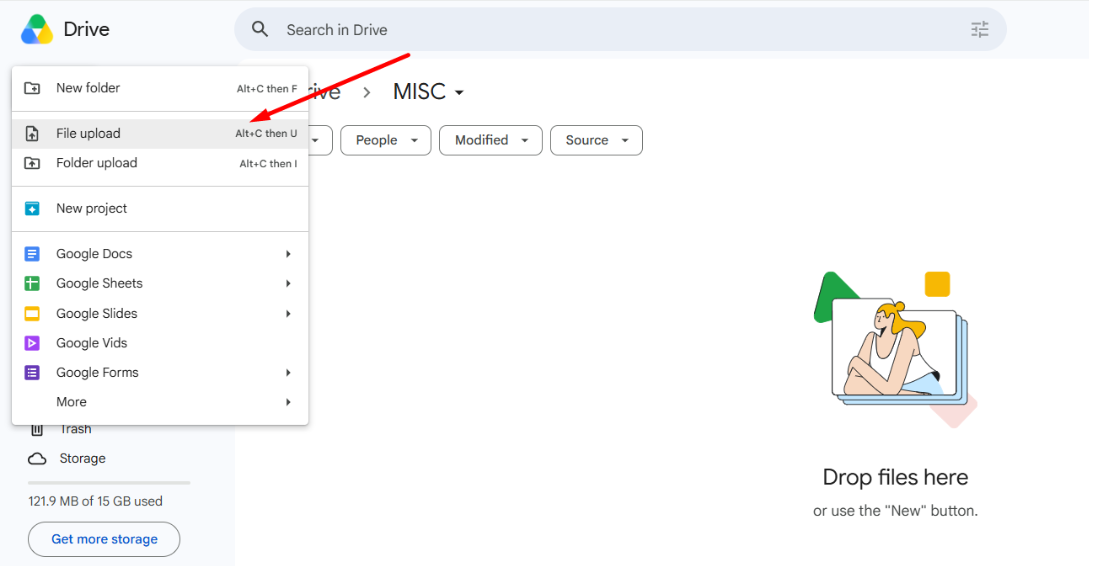Select Google Vids menu entry
The image size is (1101, 580).
(160, 343)
